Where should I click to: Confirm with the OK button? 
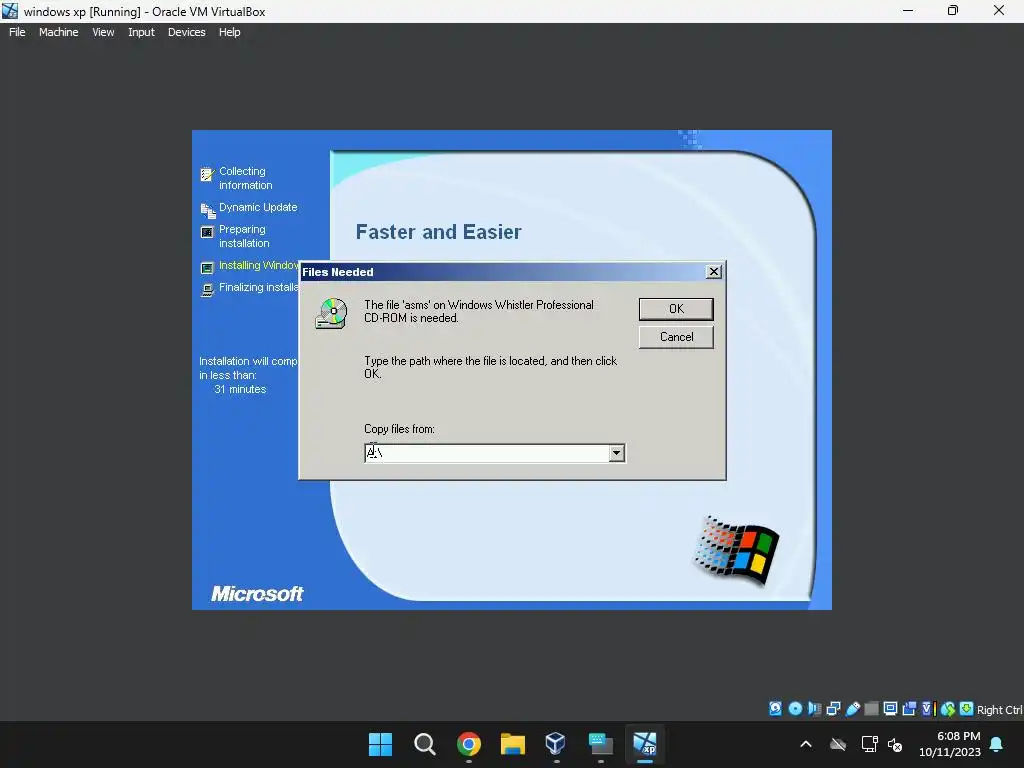pyautogui.click(x=676, y=309)
